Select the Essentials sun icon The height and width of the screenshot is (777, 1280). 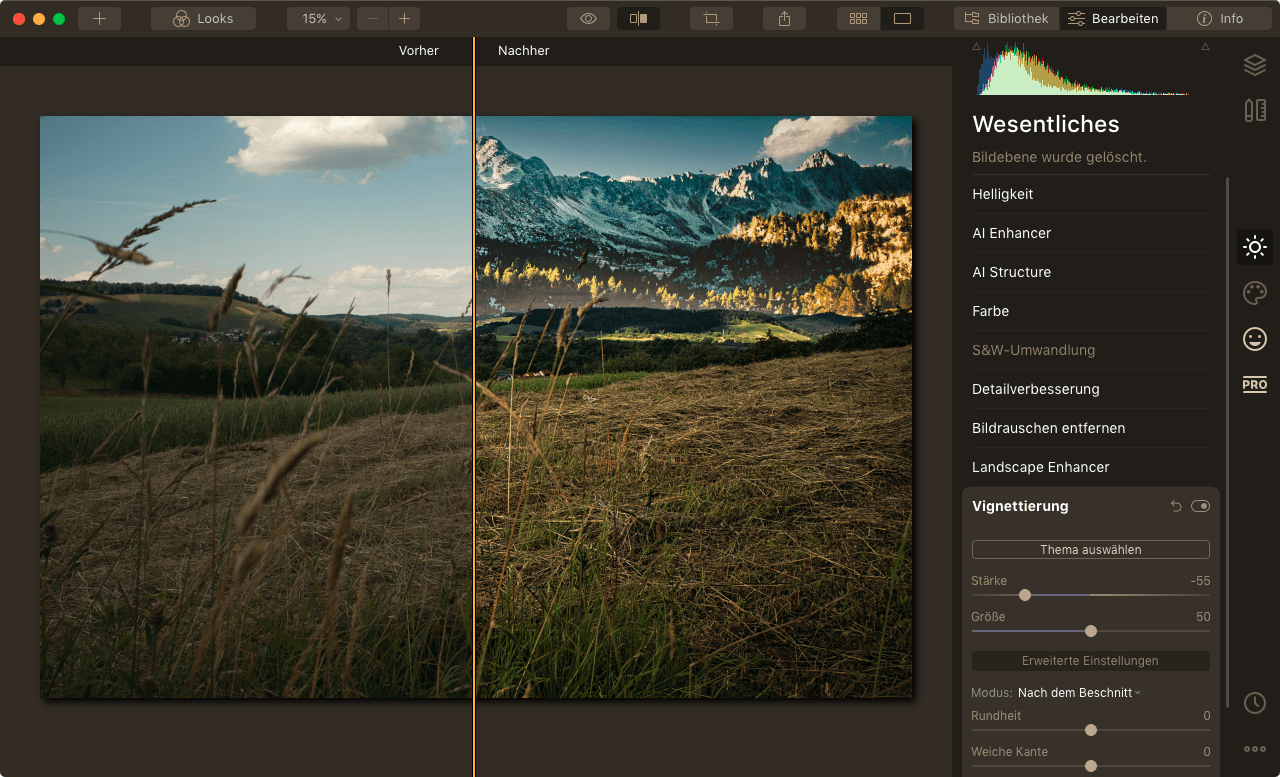coord(1254,247)
